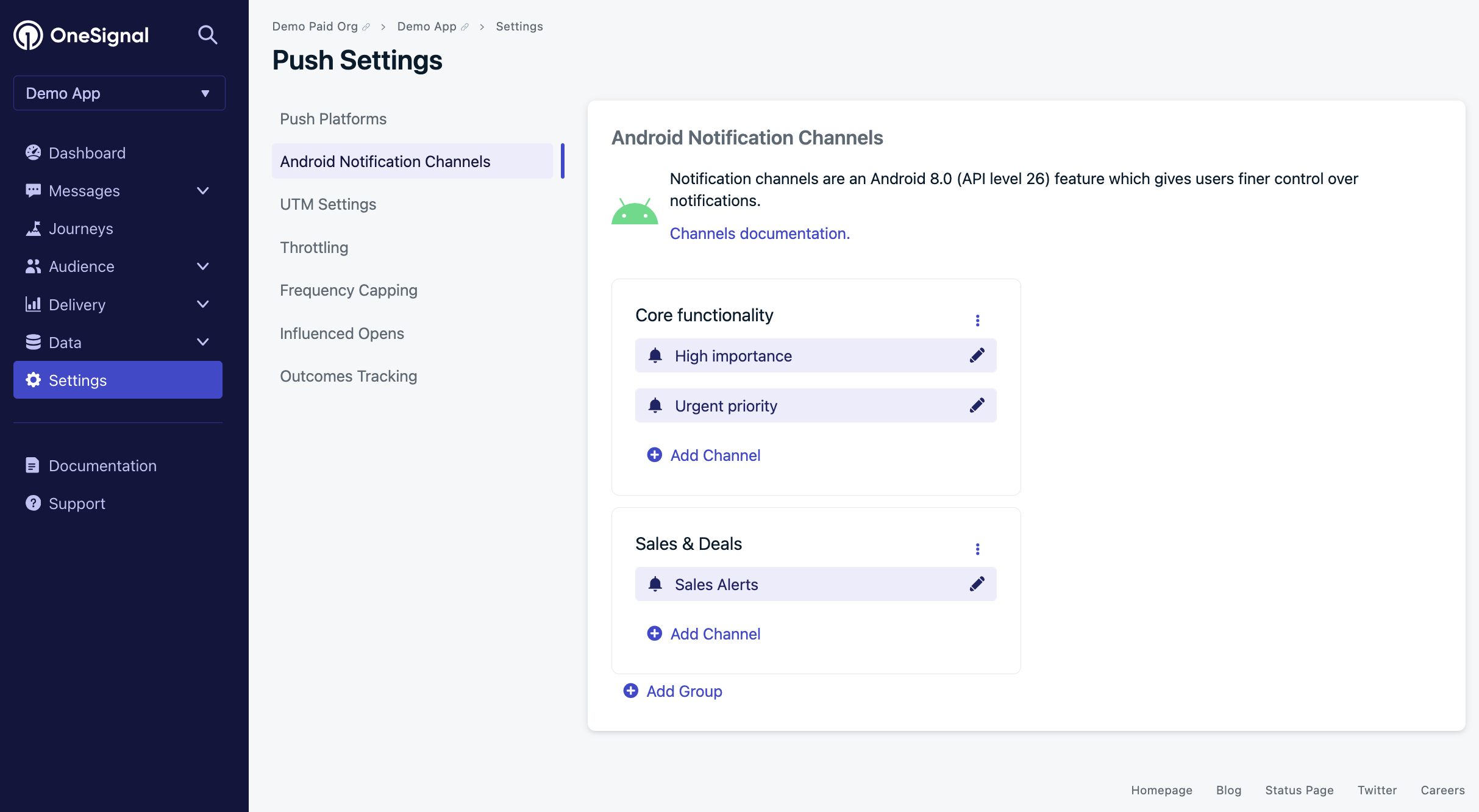Click the Dashboard gauge icon

click(x=33, y=152)
